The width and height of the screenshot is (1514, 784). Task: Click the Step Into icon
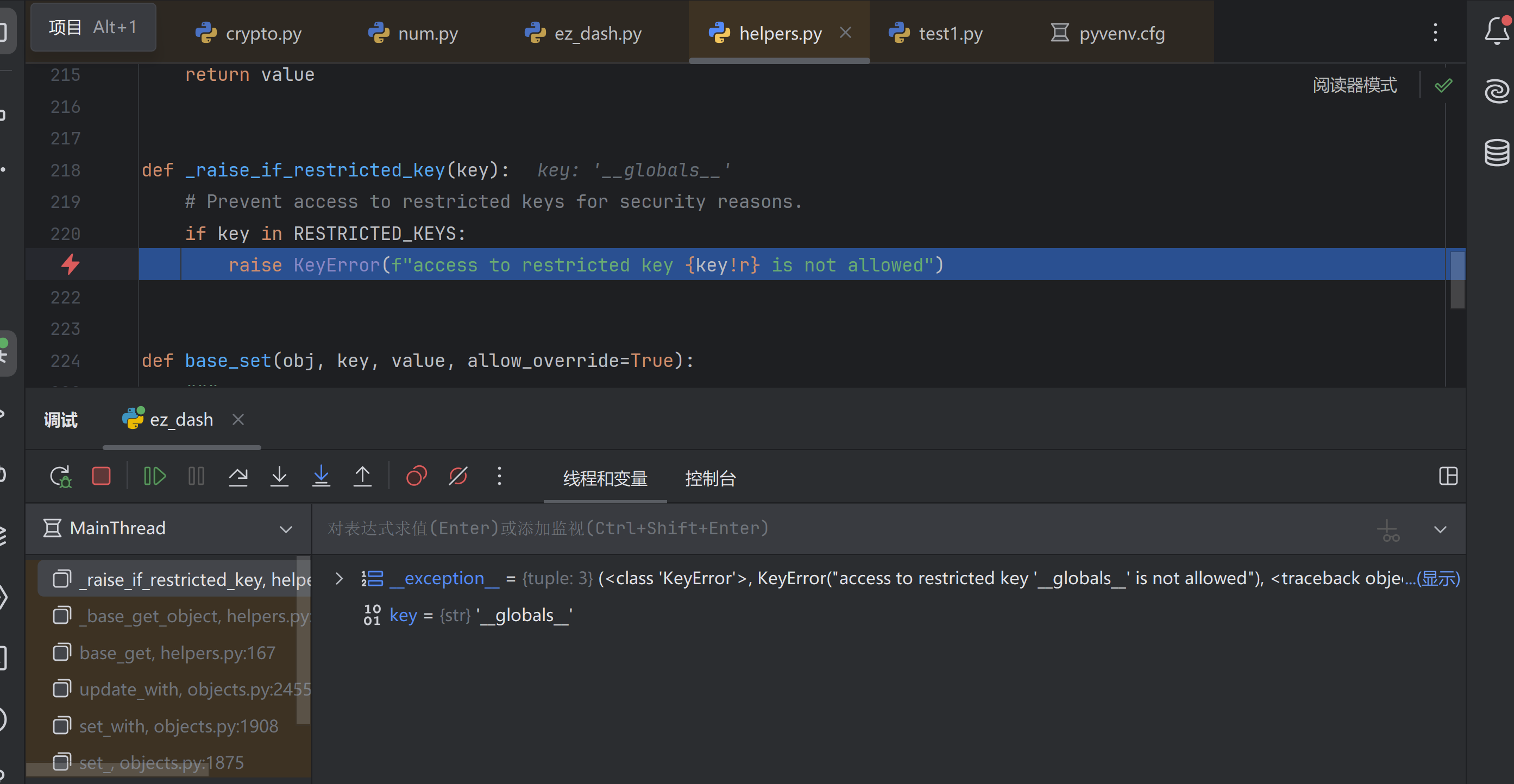[x=280, y=476]
